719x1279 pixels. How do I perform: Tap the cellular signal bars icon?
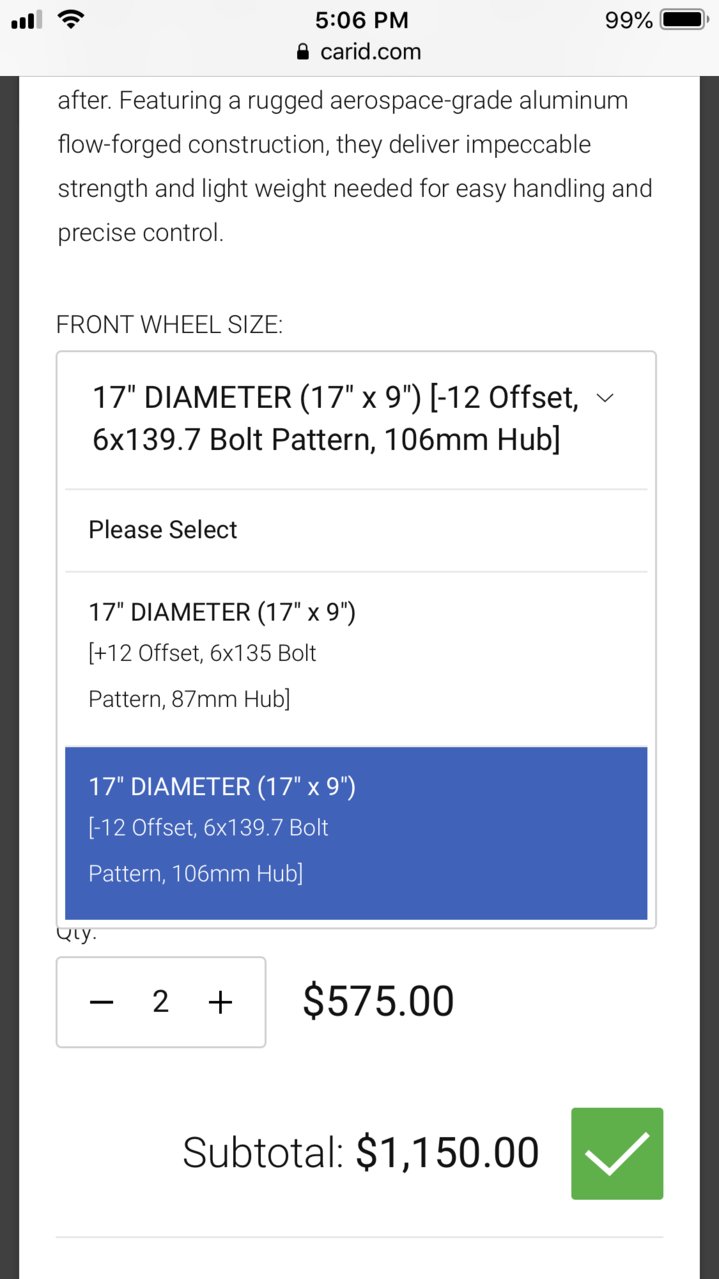(27, 20)
